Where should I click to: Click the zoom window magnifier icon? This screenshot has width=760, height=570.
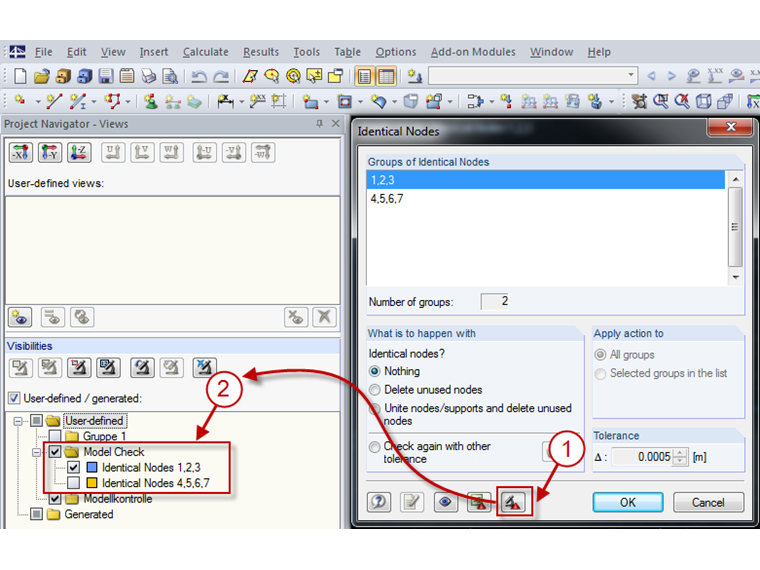click(x=660, y=101)
